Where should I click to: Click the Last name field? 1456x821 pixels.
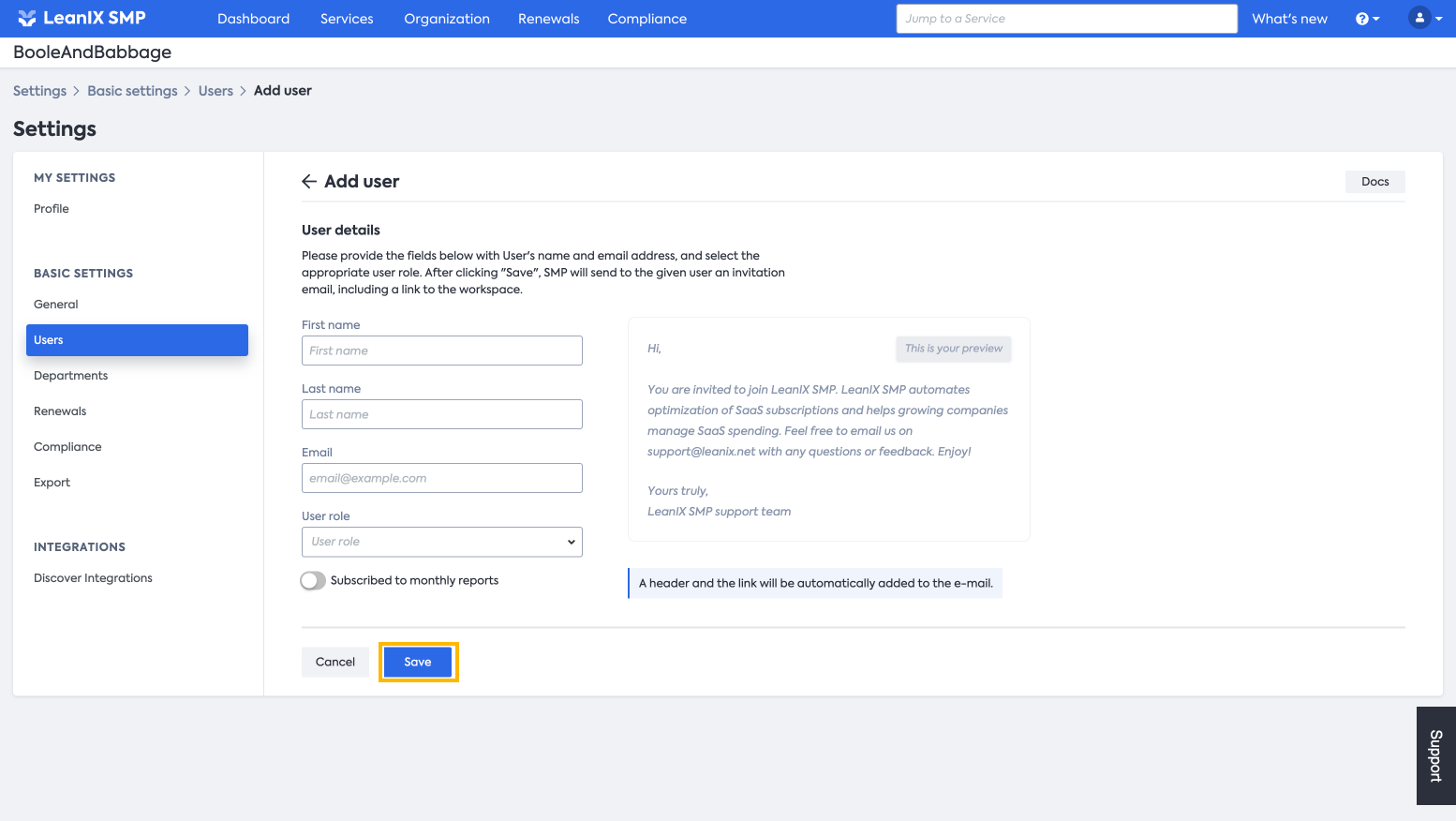[442, 414]
